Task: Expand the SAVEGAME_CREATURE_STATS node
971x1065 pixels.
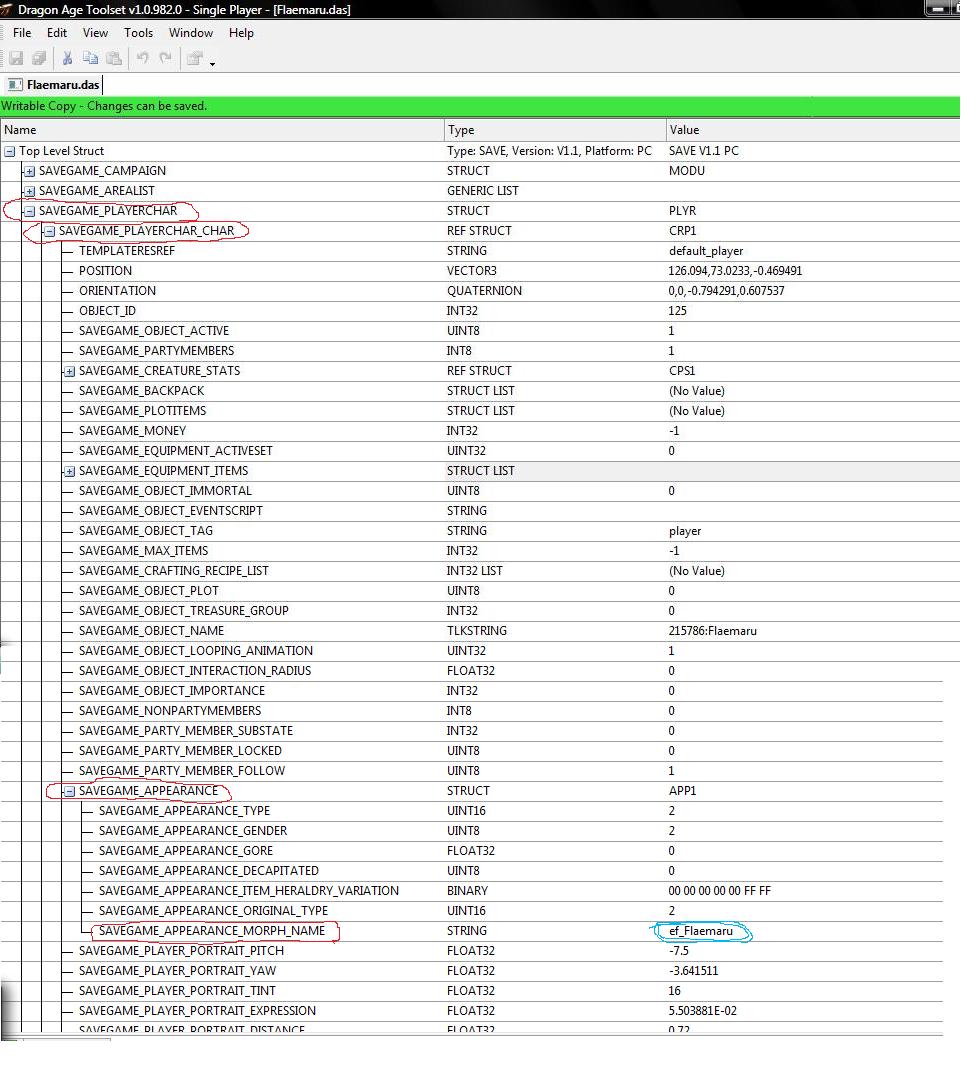Action: [69, 371]
